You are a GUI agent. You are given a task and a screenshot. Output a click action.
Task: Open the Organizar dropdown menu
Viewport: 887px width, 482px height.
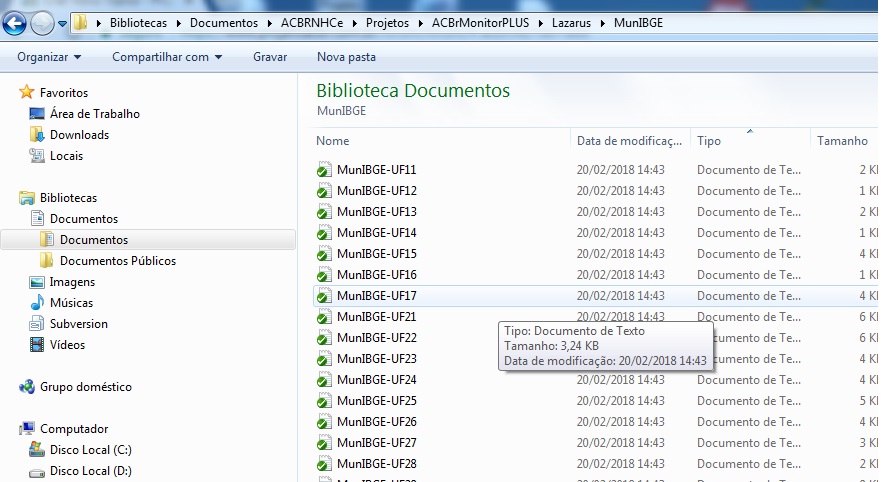[49, 57]
